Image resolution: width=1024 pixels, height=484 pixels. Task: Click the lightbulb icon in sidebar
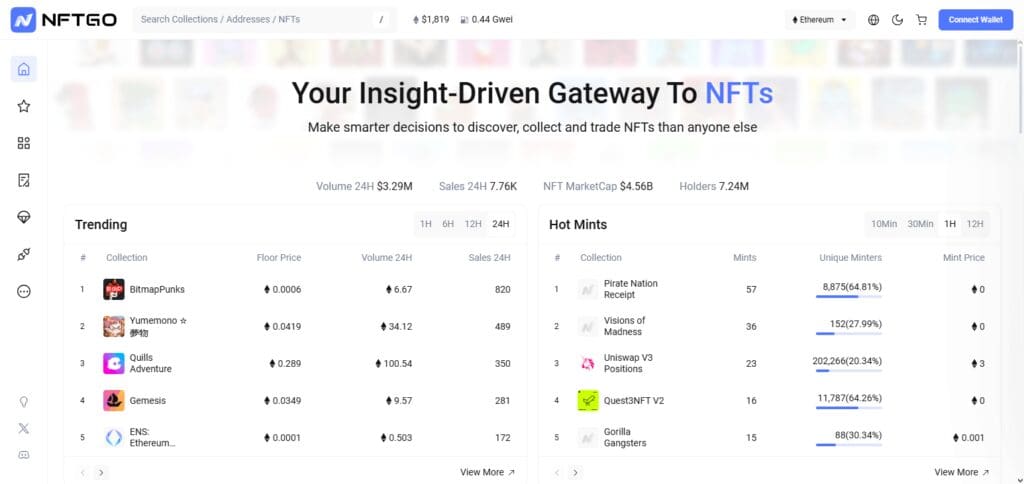24,402
